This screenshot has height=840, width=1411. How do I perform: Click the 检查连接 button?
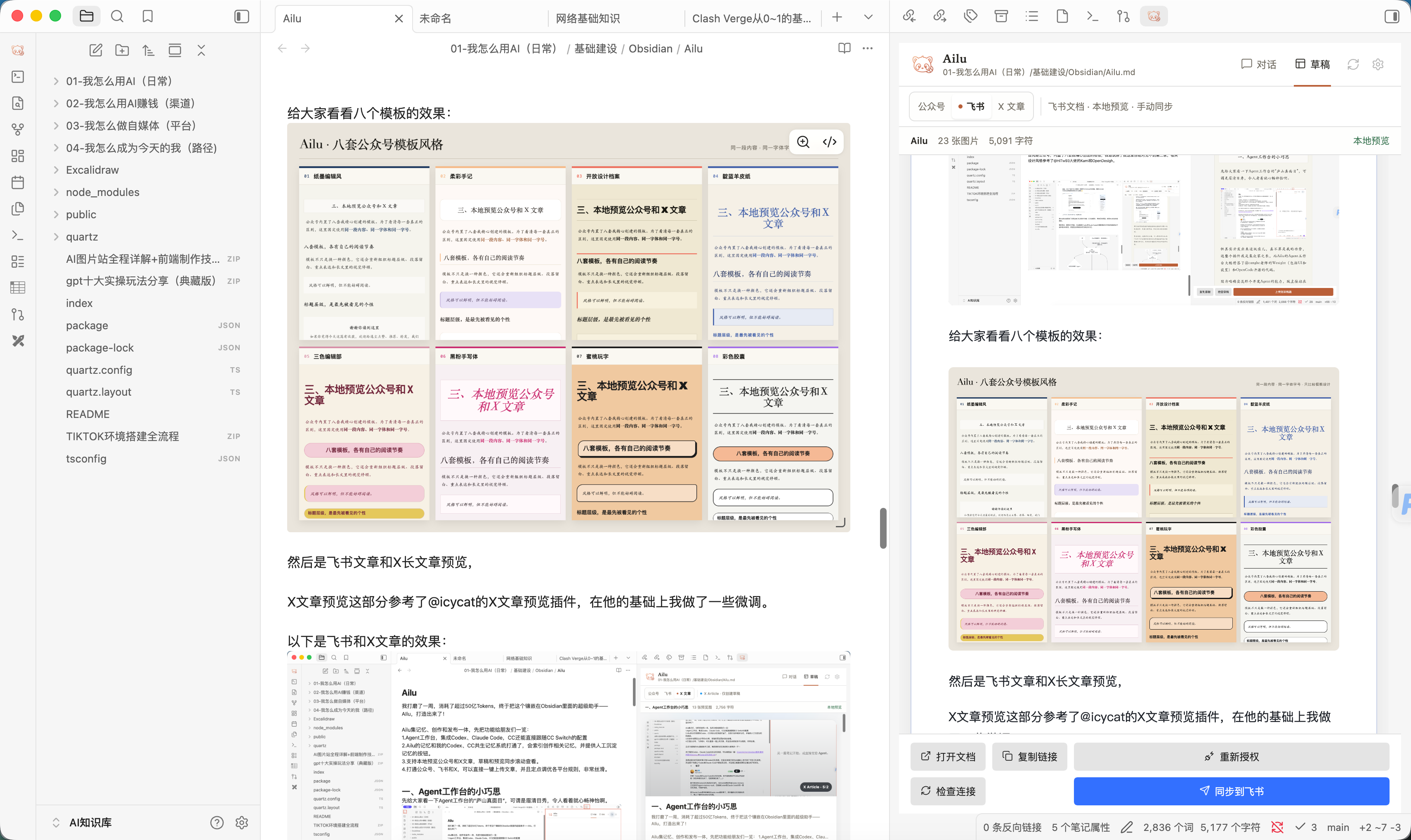point(948,791)
